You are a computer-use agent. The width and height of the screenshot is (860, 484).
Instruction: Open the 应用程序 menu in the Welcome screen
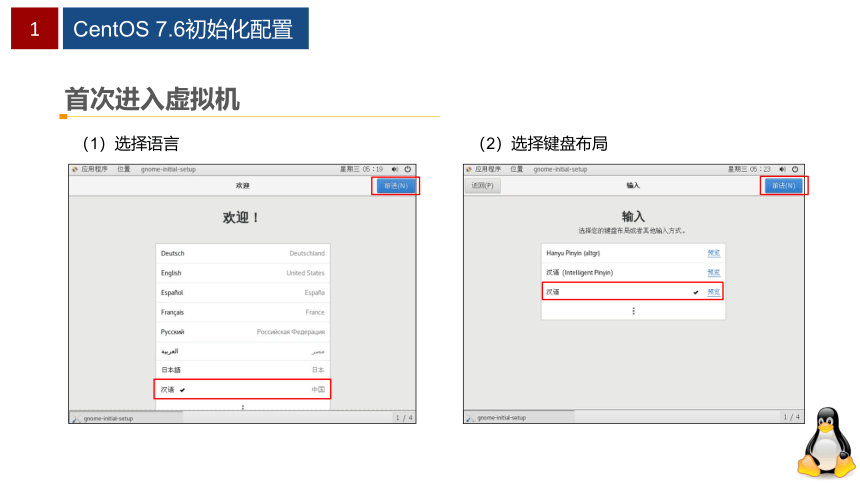point(94,169)
